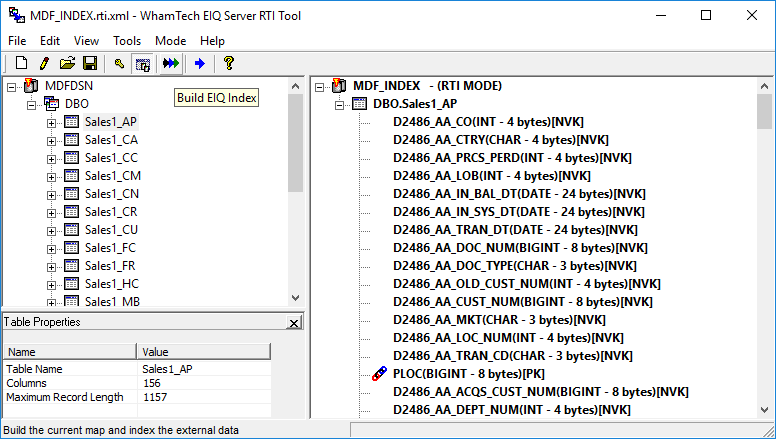The height and width of the screenshot is (439, 776).
Task: Click the yellow question mark Help icon
Action: coord(228,63)
